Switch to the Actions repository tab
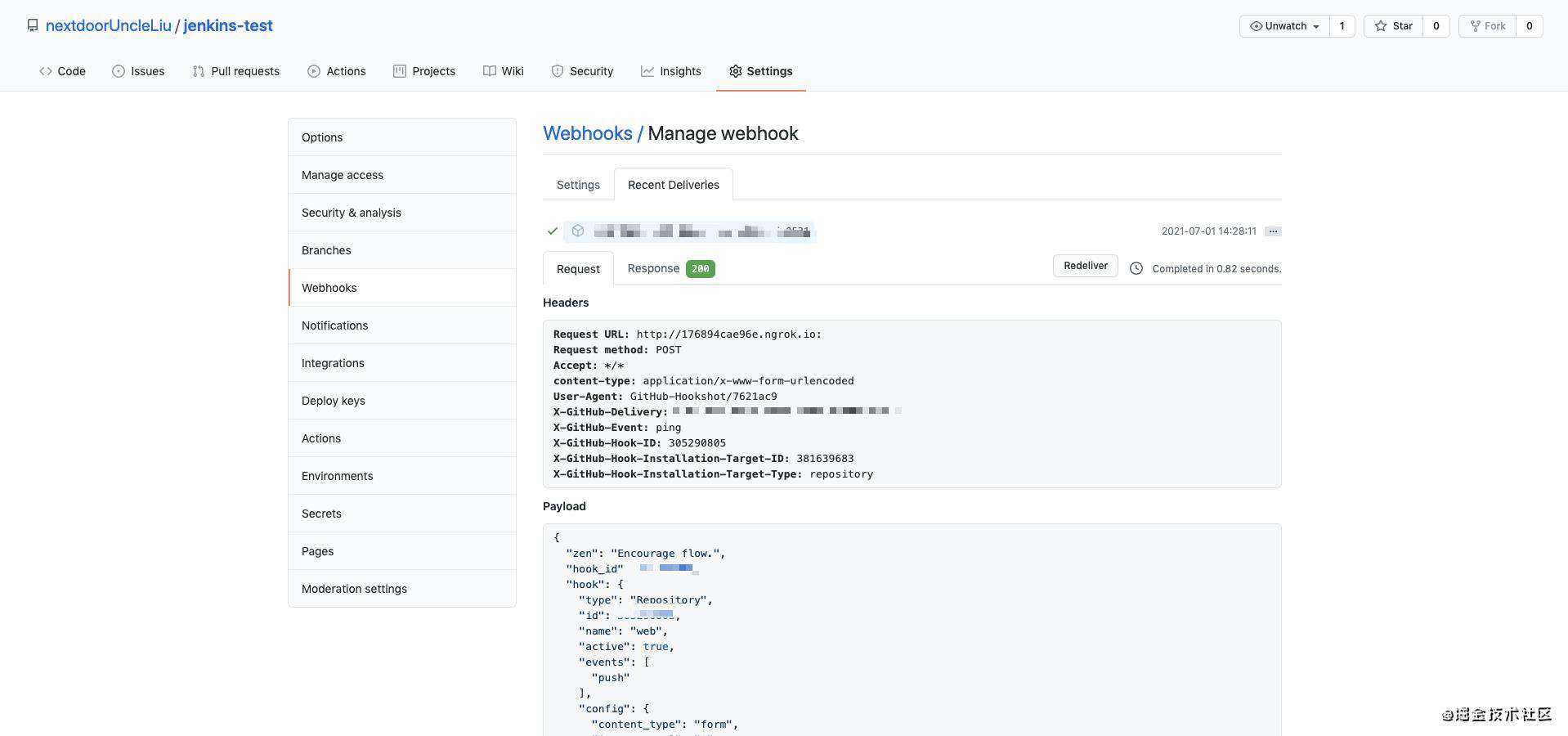Screen dimensions: 1568x736 pos(337,71)
